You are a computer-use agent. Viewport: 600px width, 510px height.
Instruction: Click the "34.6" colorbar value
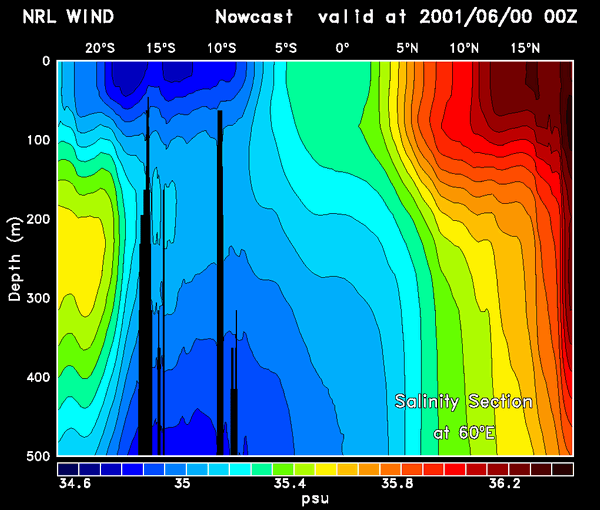pos(75,484)
